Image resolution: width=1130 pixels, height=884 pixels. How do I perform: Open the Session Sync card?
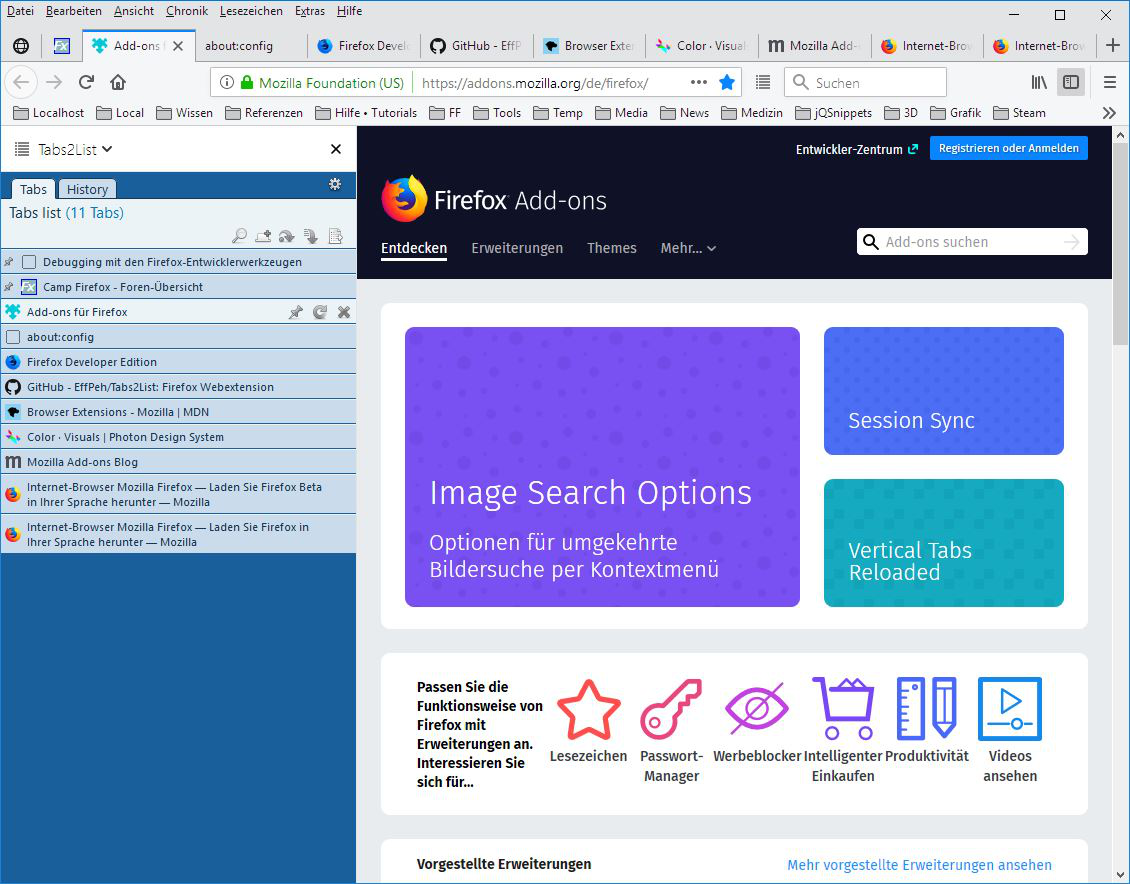[x=943, y=390]
